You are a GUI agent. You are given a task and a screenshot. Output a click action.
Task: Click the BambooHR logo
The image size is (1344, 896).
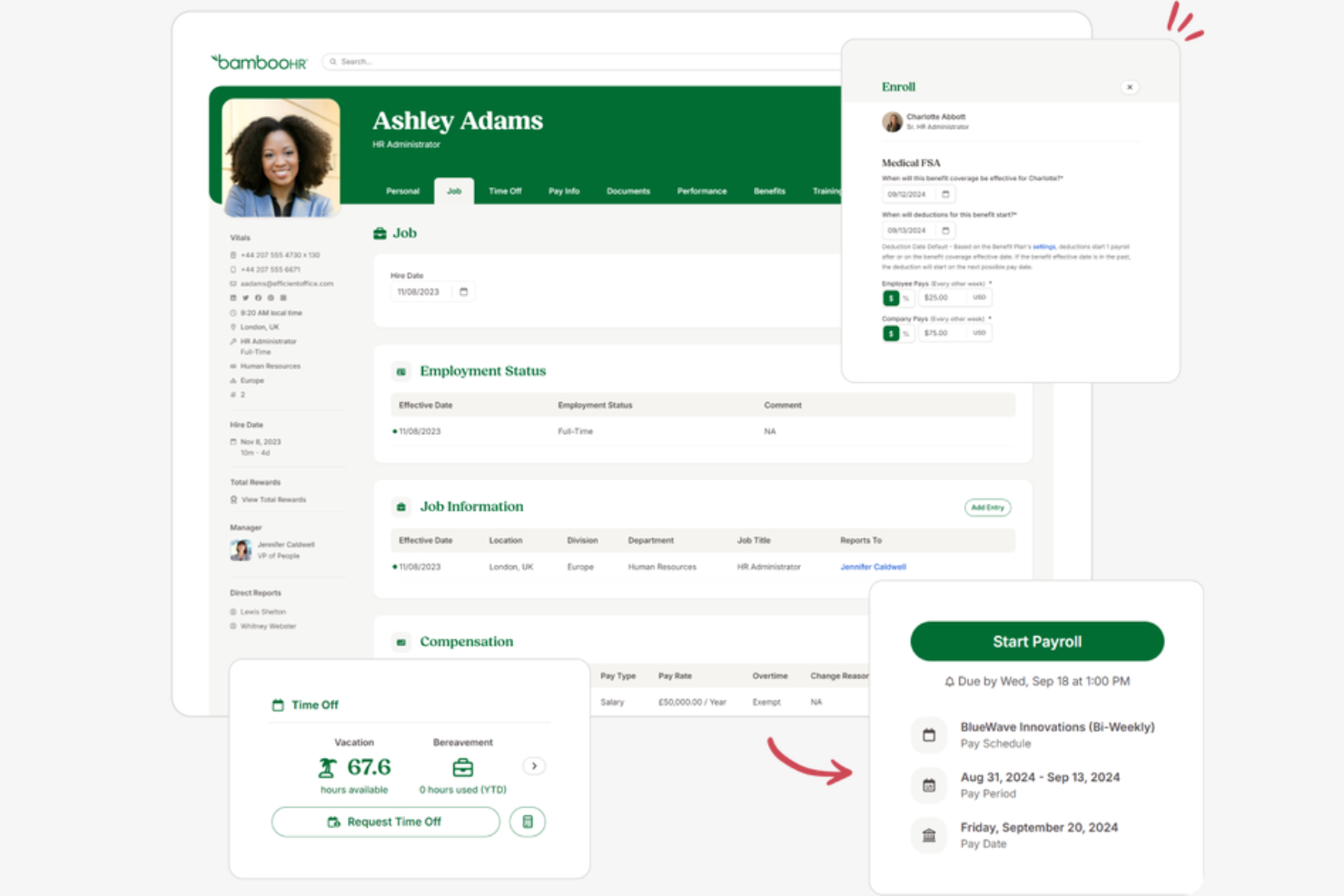point(260,62)
